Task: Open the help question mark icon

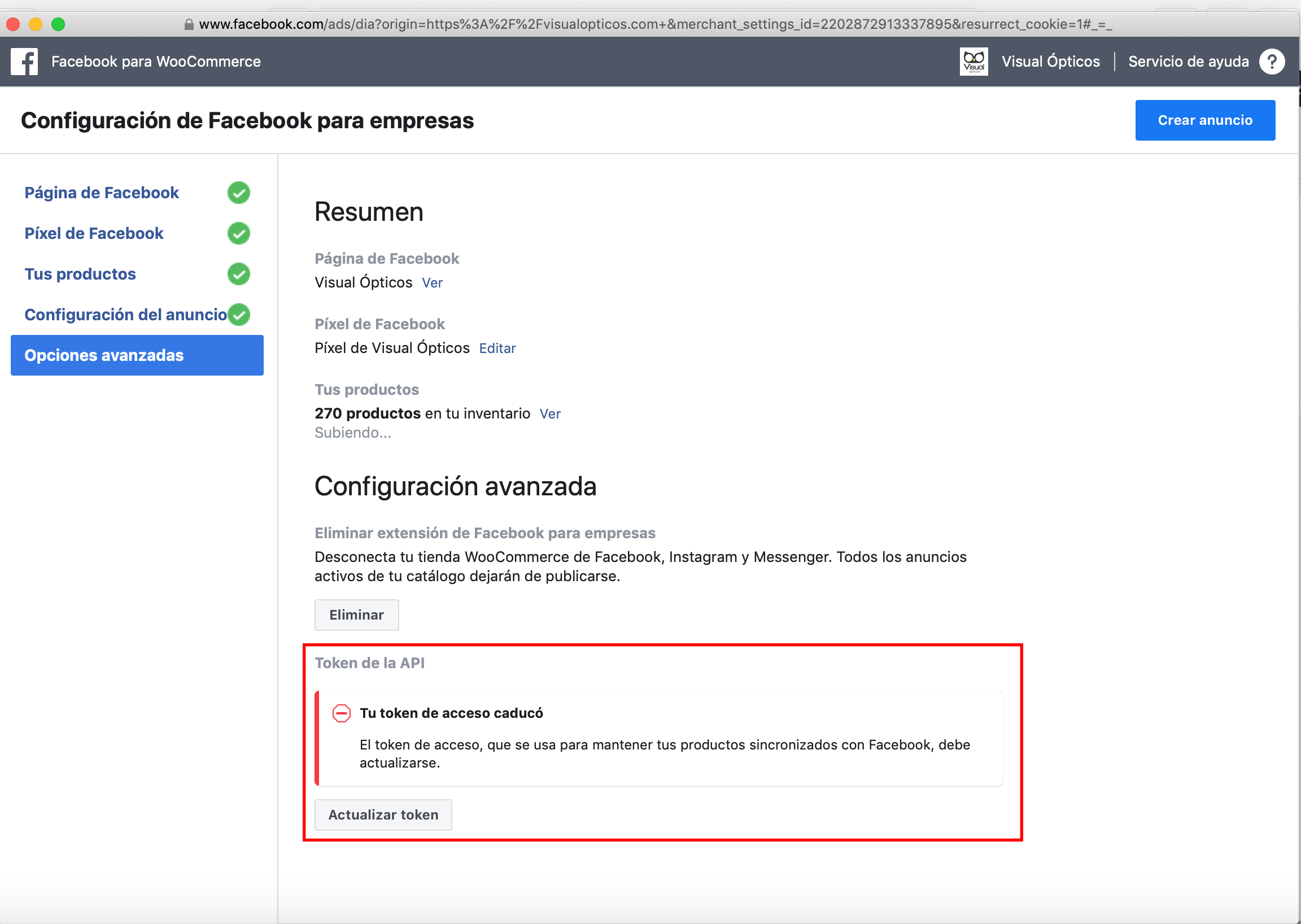Action: [1272, 62]
